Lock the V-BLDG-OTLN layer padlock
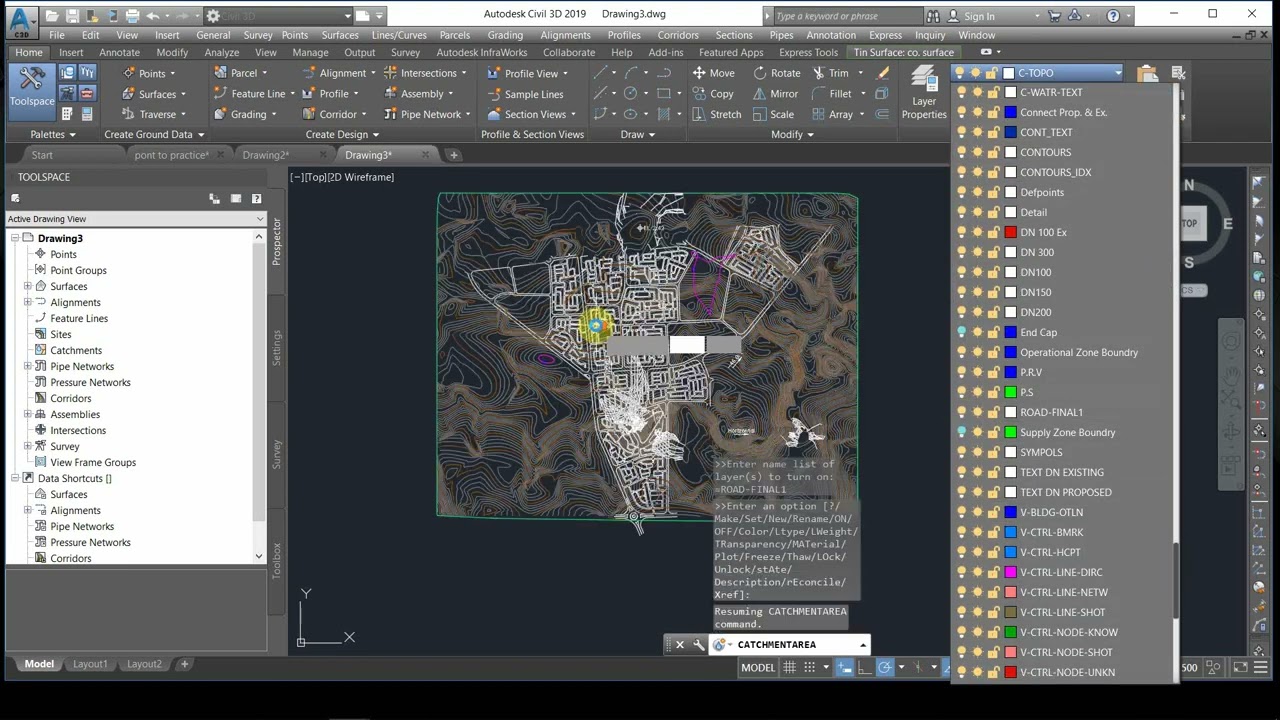The width and height of the screenshot is (1280, 720). (993, 512)
